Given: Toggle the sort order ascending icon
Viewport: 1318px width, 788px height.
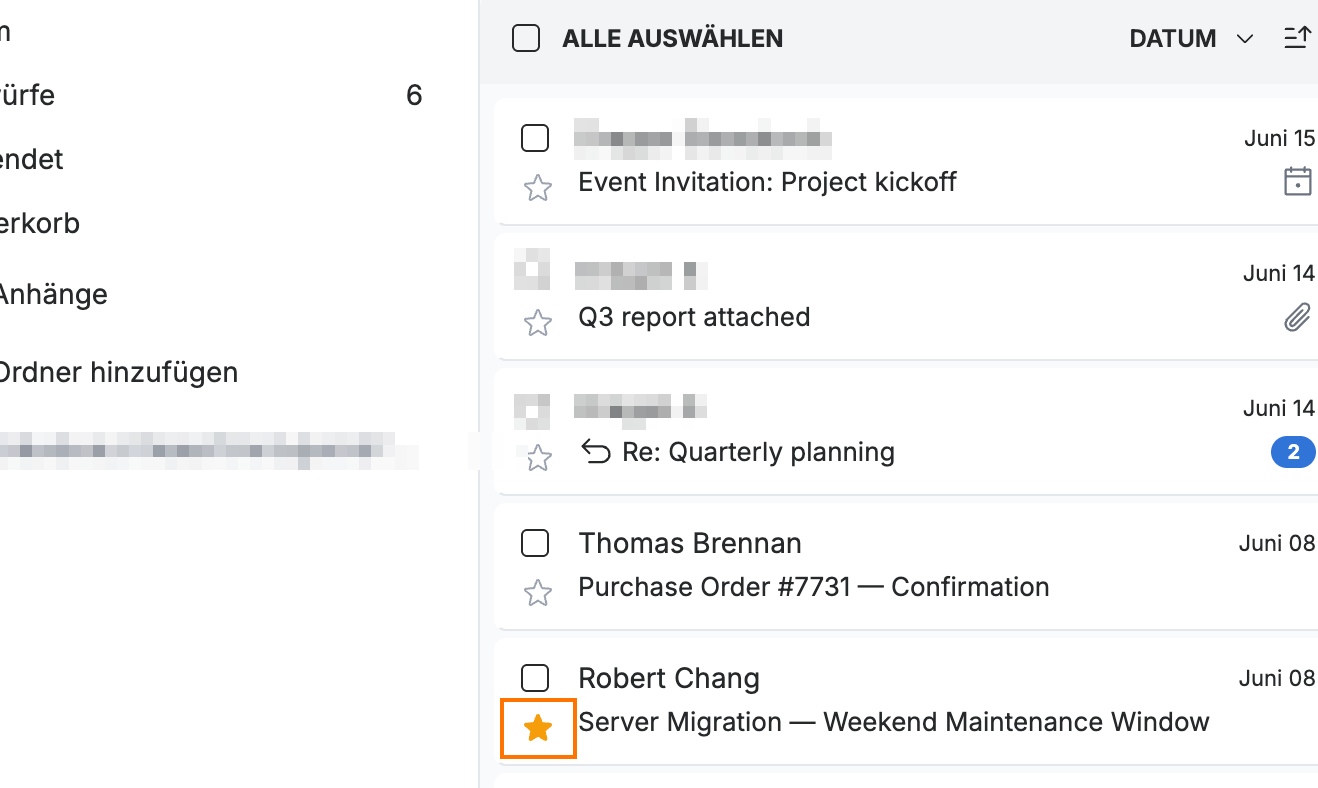Looking at the screenshot, I should coord(1297,38).
